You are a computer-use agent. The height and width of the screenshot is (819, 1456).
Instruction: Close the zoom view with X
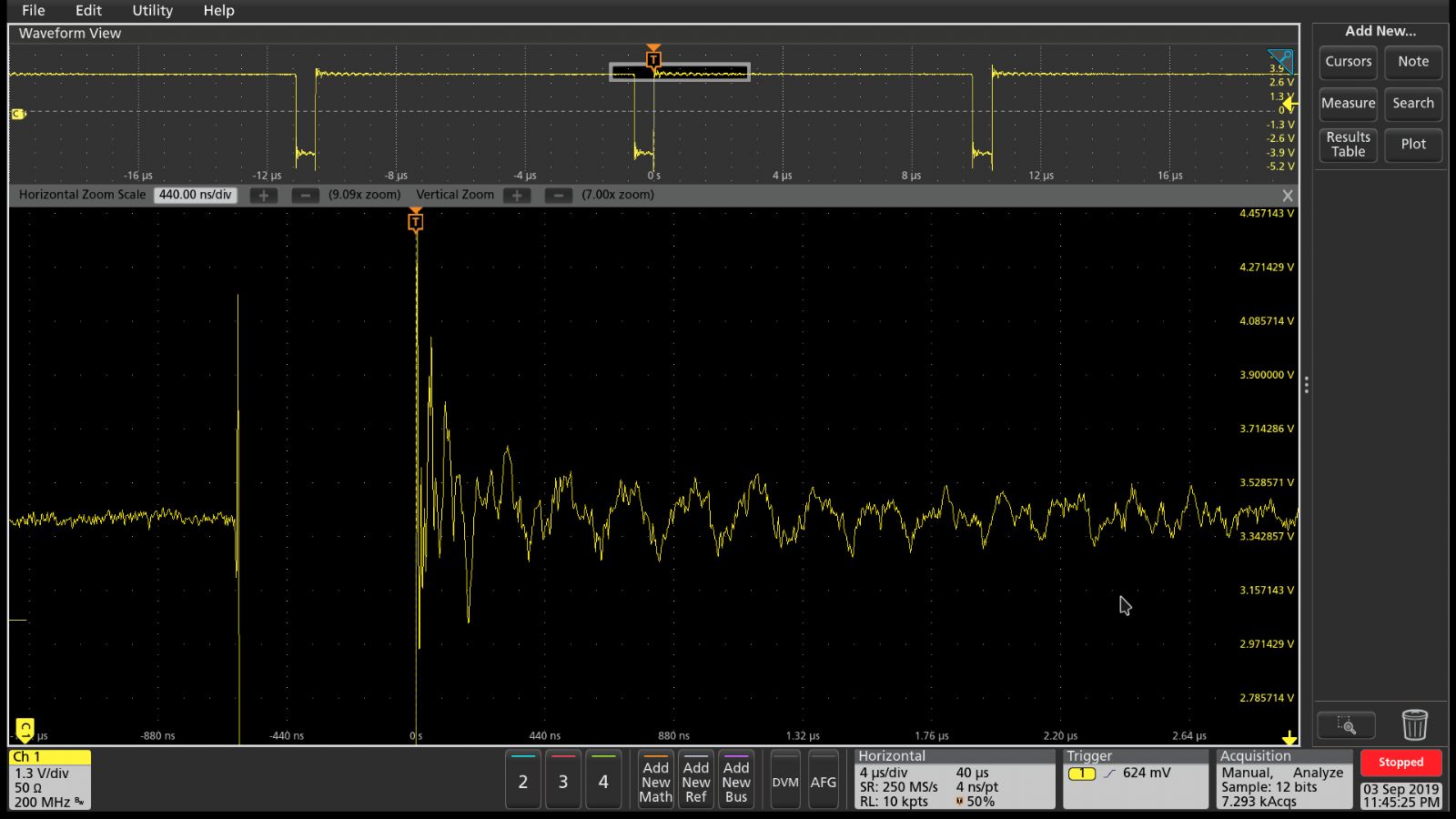point(1287,196)
